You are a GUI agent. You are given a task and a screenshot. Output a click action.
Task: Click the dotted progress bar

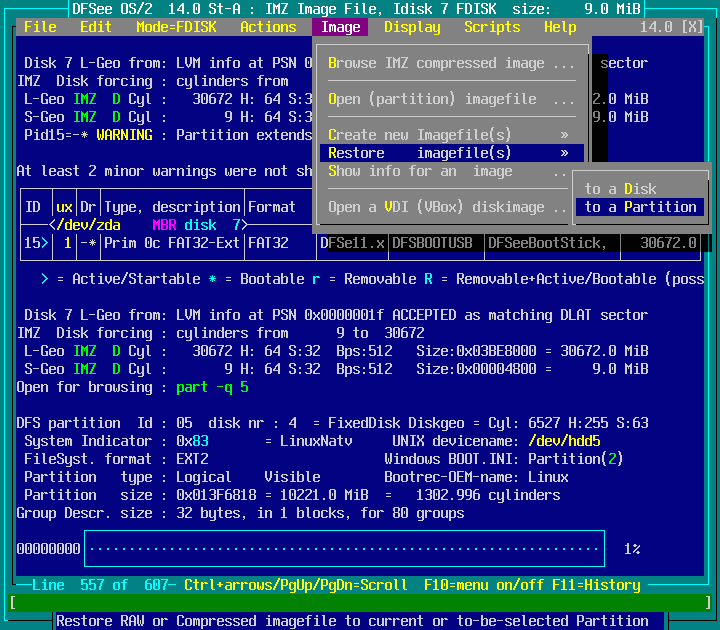tap(344, 549)
